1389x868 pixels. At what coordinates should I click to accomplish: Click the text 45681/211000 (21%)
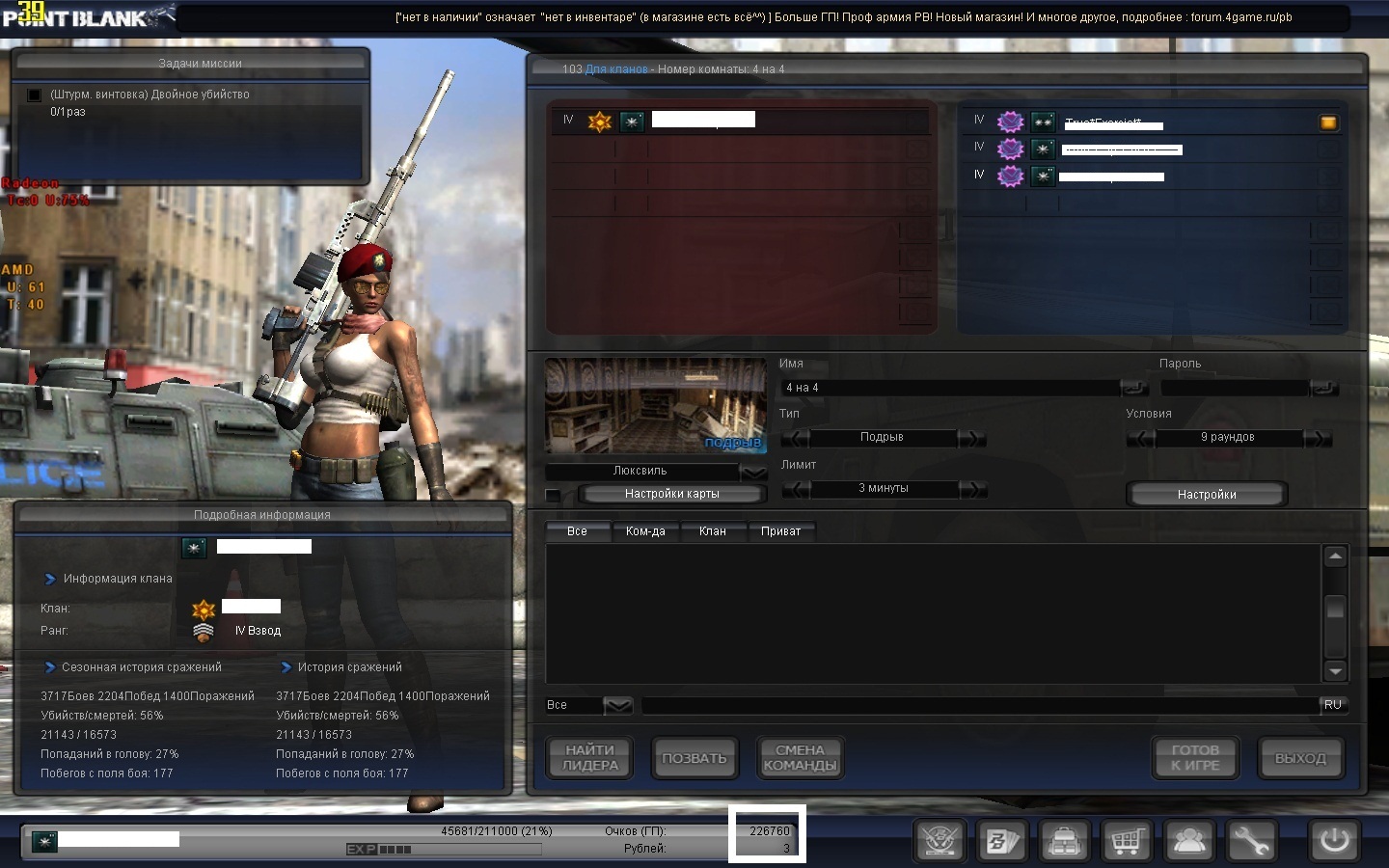[x=497, y=831]
